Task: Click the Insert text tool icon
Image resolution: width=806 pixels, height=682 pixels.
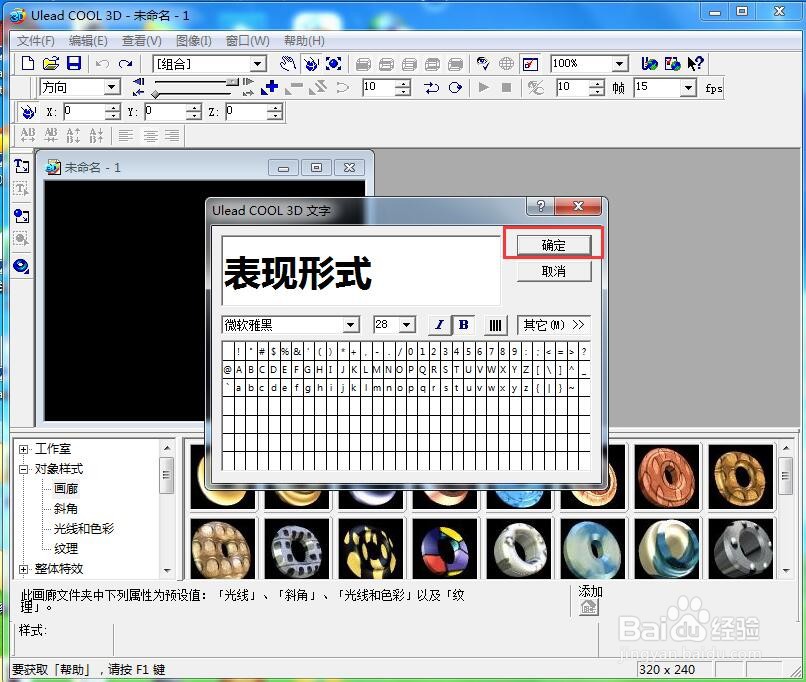Action: (22, 166)
